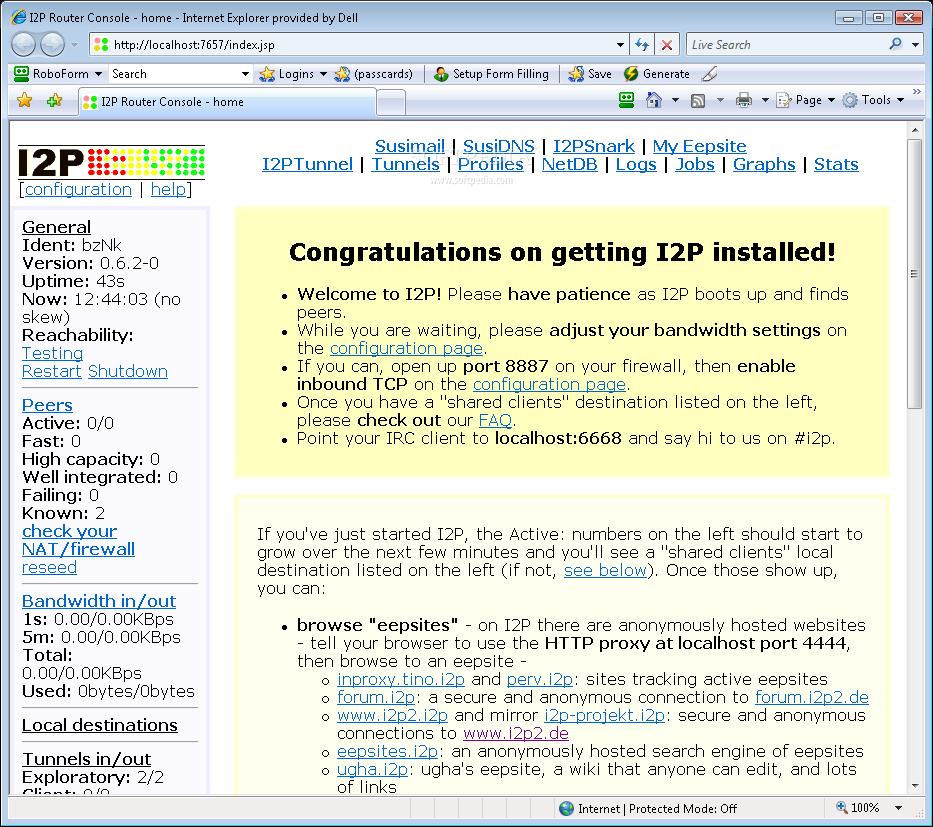
Task: Expand the zoom level dropdown in status bar
Action: pos(898,808)
